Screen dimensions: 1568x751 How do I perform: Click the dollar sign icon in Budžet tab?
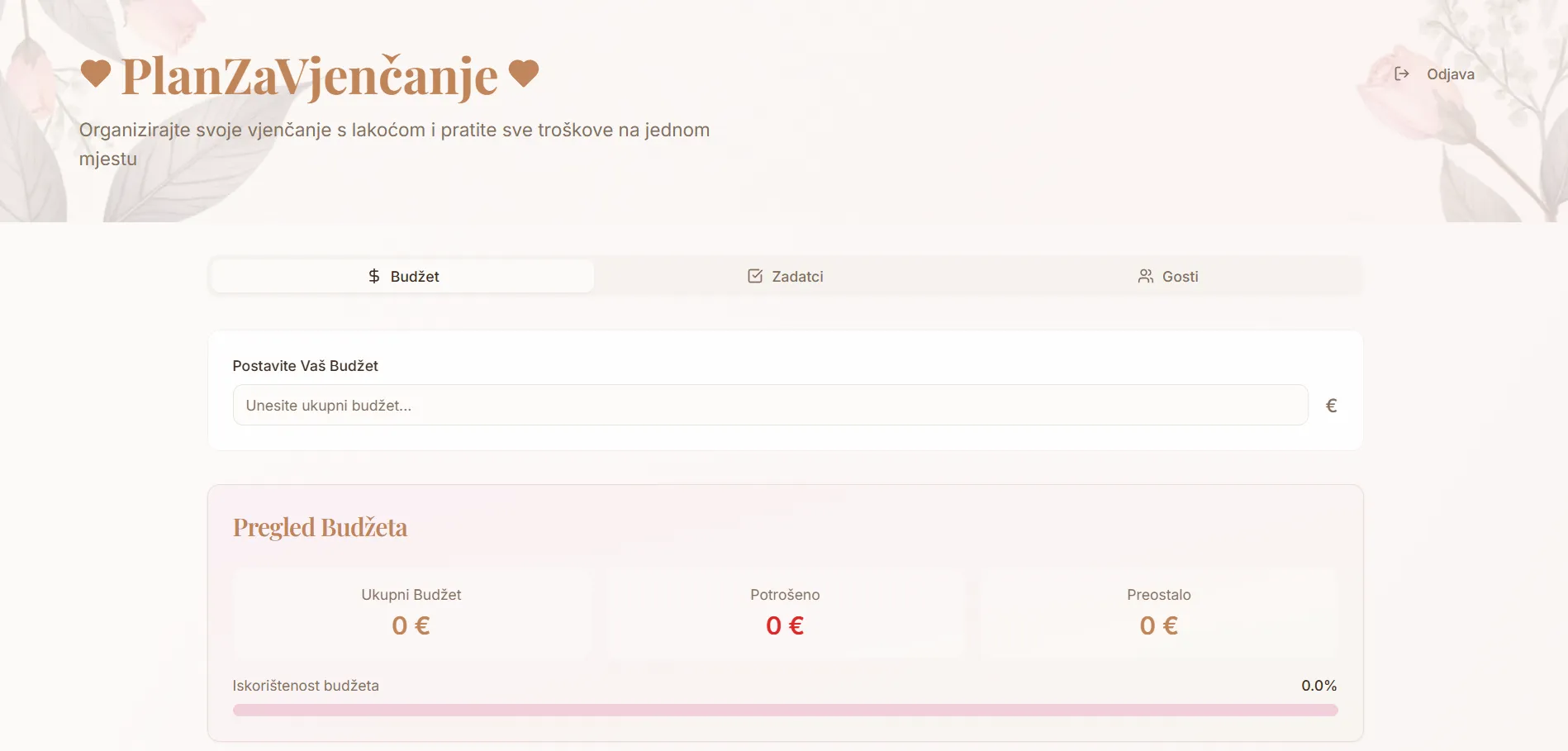pyautogui.click(x=374, y=276)
